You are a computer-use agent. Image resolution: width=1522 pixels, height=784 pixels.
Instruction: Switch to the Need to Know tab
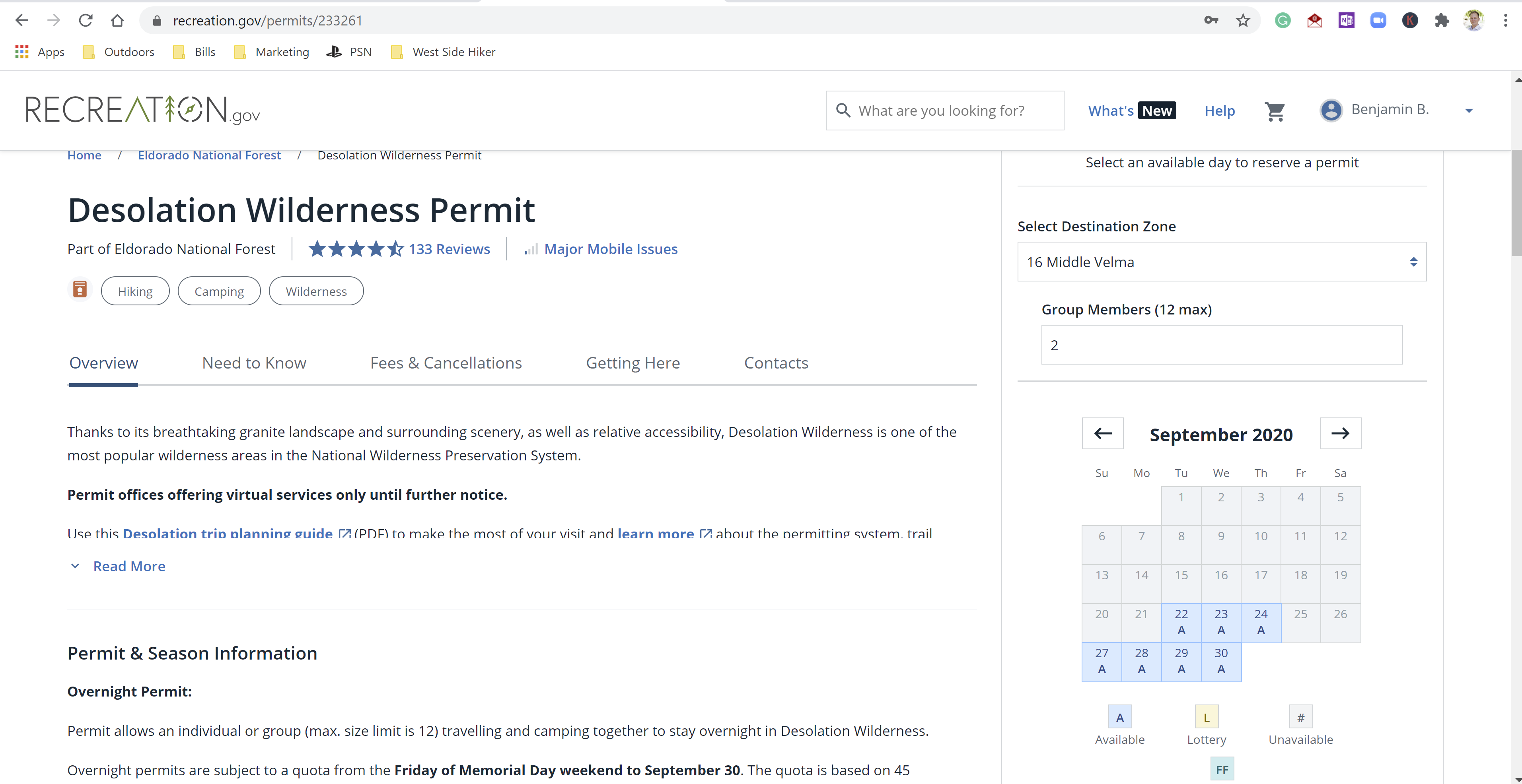pos(254,363)
